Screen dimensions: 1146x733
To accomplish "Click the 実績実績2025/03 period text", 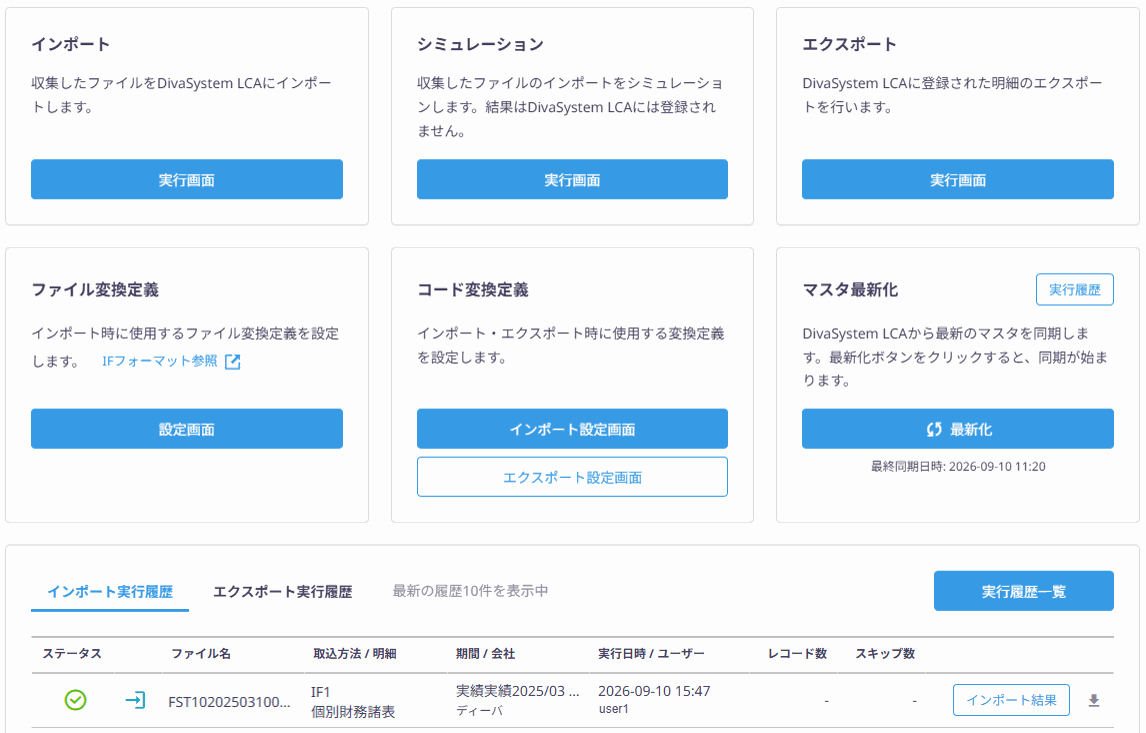I will click(517, 691).
